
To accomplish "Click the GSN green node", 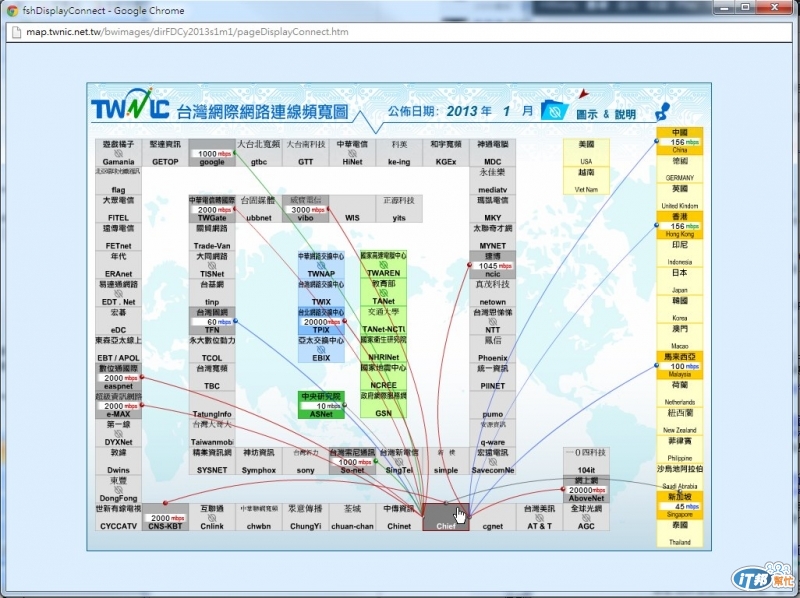I will point(383,405).
